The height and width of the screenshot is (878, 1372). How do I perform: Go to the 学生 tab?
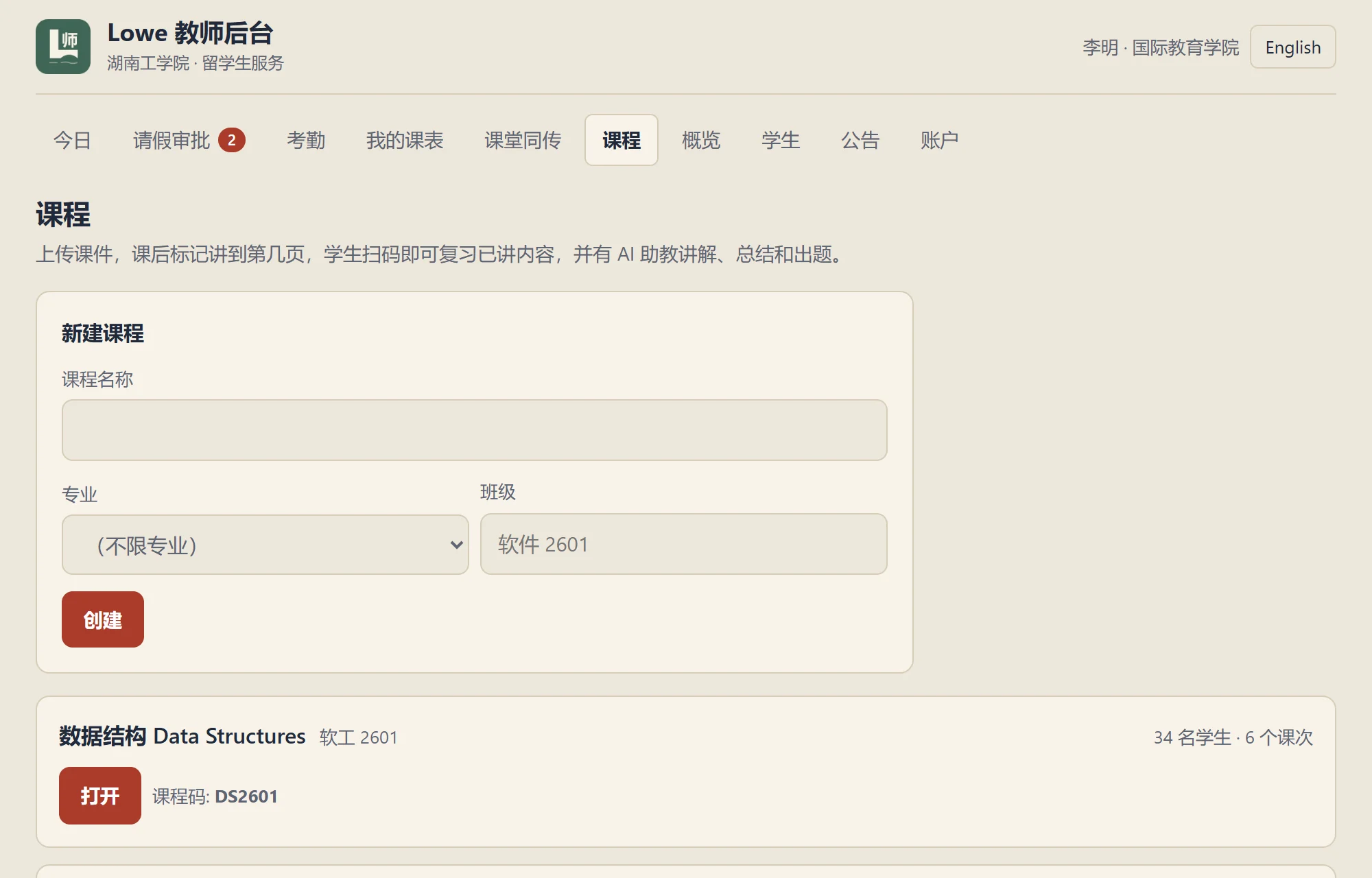click(x=781, y=140)
